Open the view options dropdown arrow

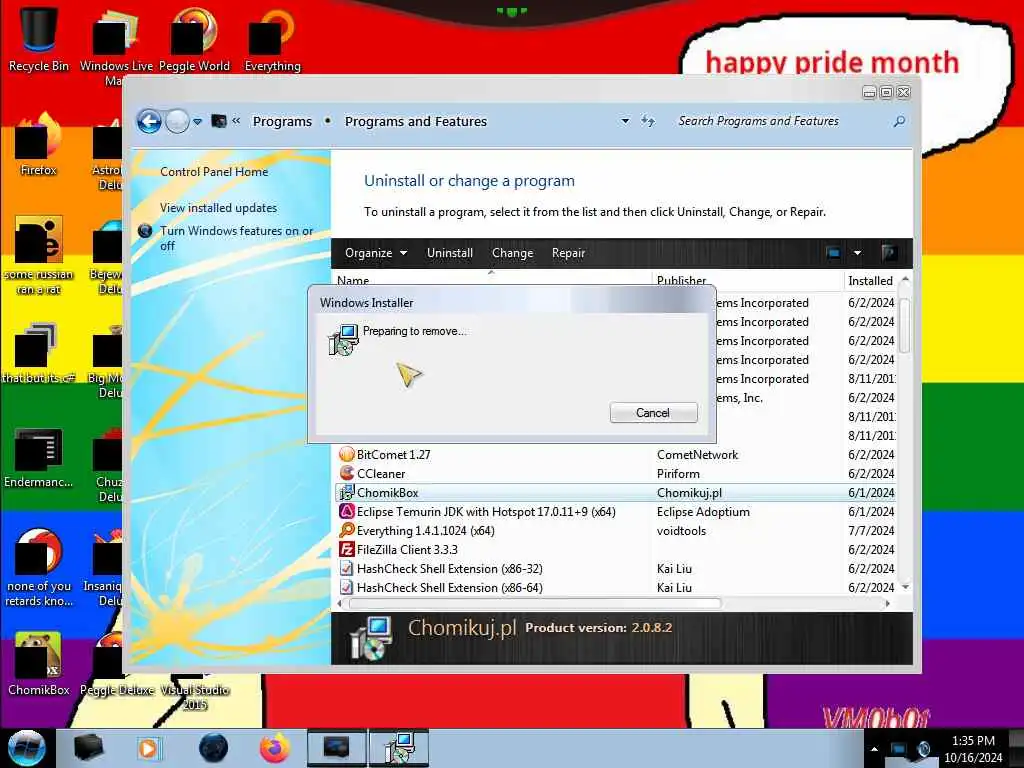(x=857, y=253)
